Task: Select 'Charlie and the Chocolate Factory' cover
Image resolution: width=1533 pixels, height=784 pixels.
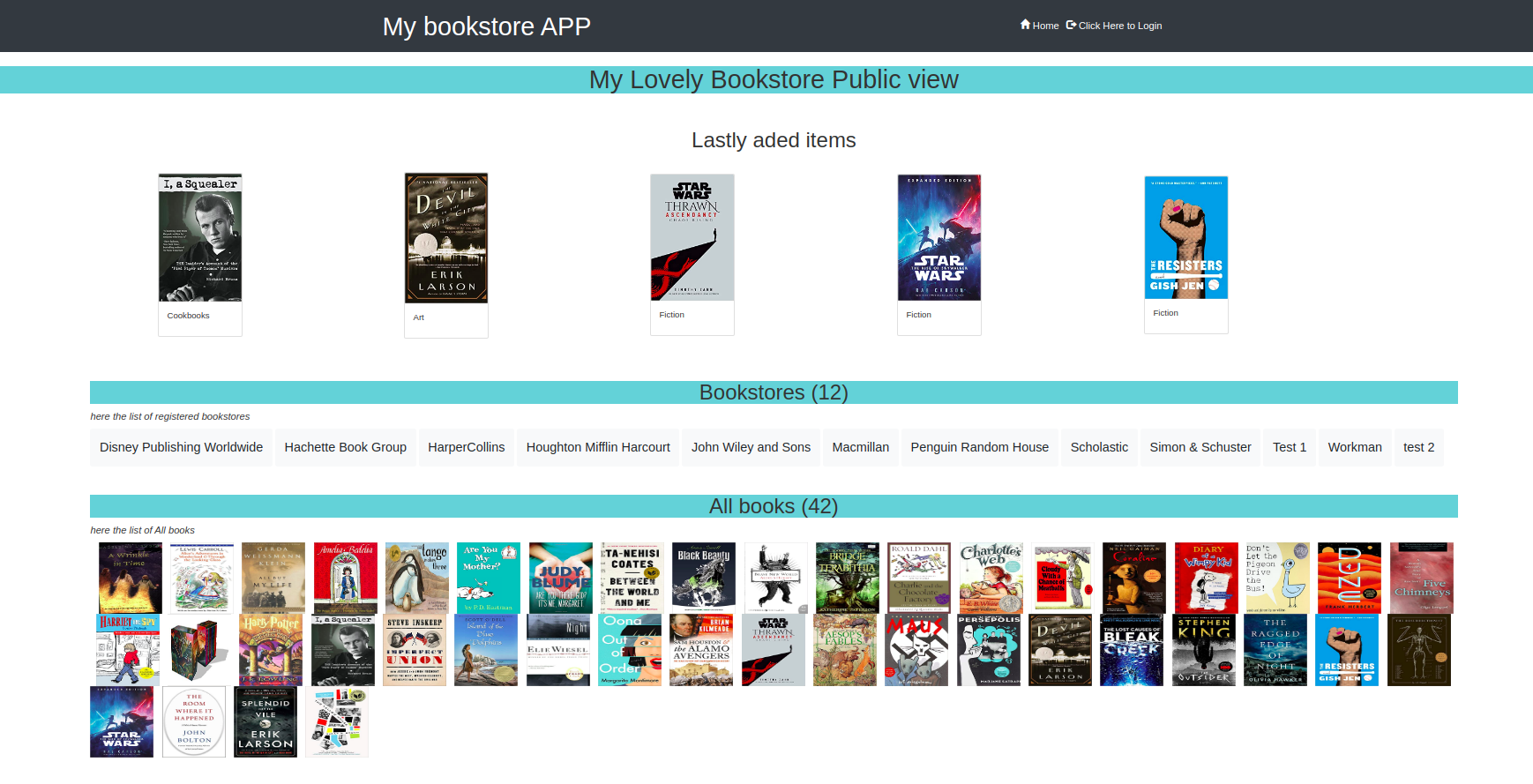Action: [x=919, y=578]
